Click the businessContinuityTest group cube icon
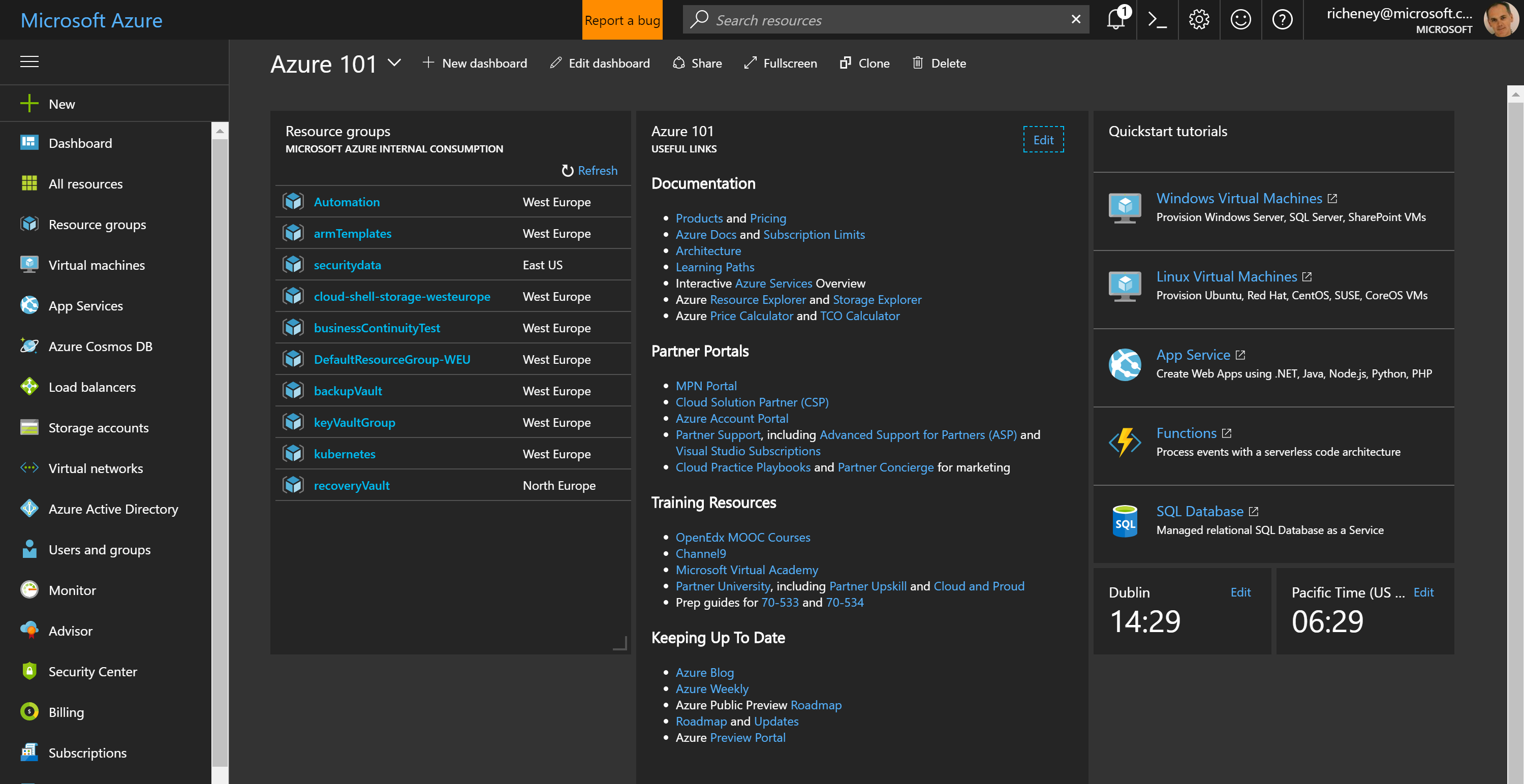The height and width of the screenshot is (784, 1524). (293, 327)
